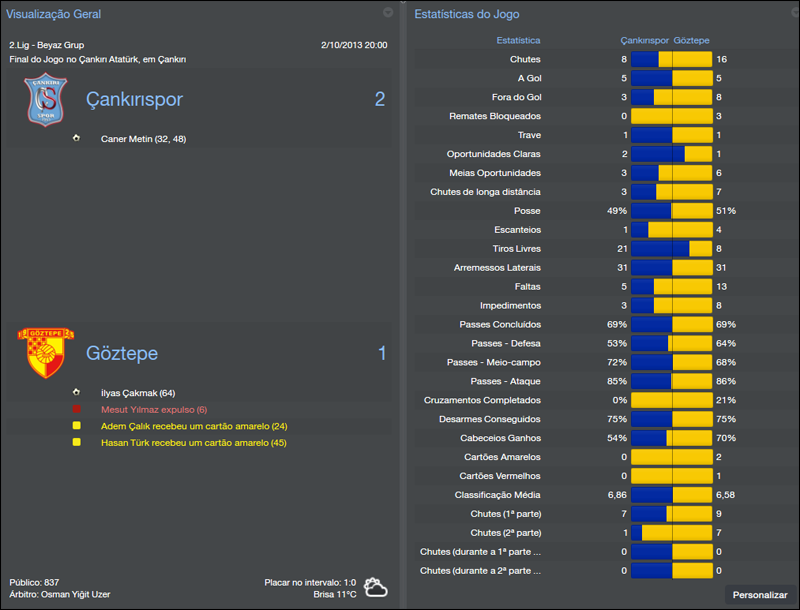800x610 pixels.
Task: Click the Göztepe stats column header
Action: tap(692, 41)
